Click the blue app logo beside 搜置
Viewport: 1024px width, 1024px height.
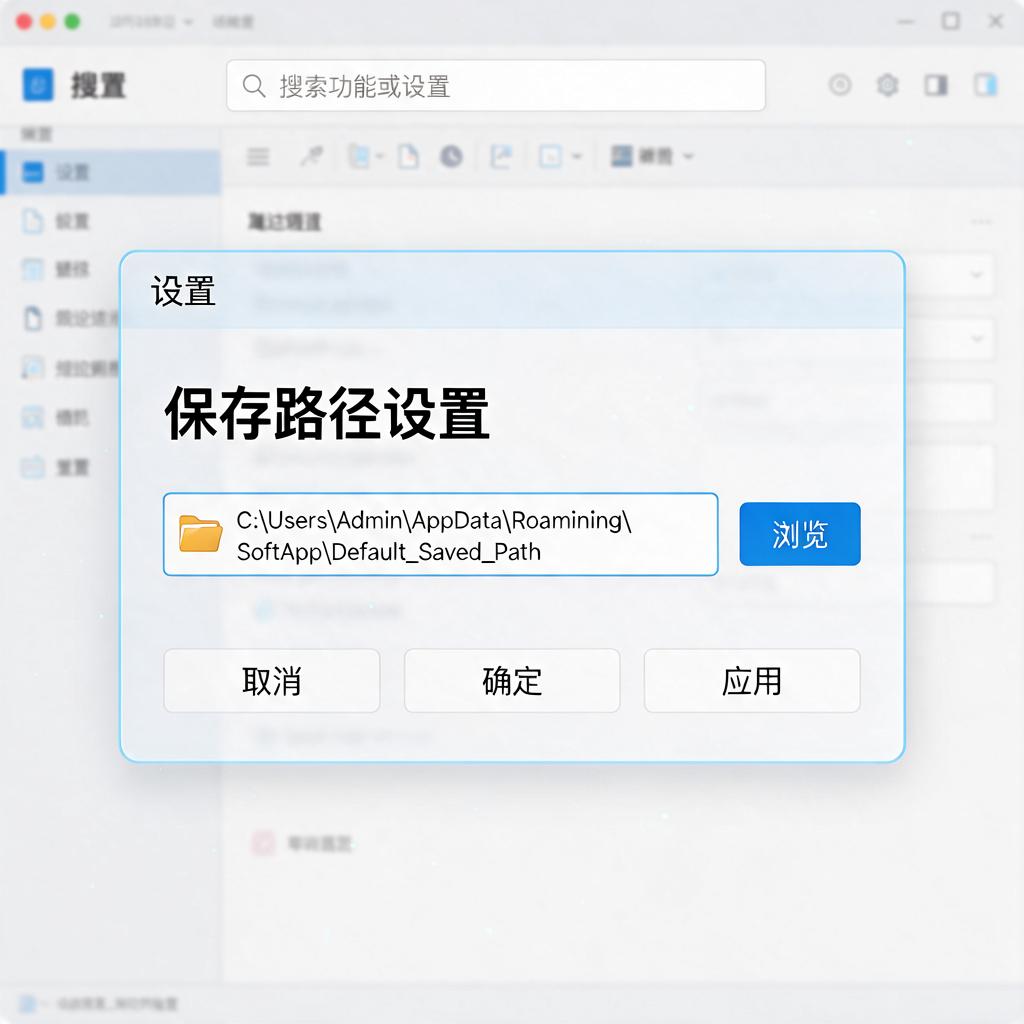click(38, 85)
